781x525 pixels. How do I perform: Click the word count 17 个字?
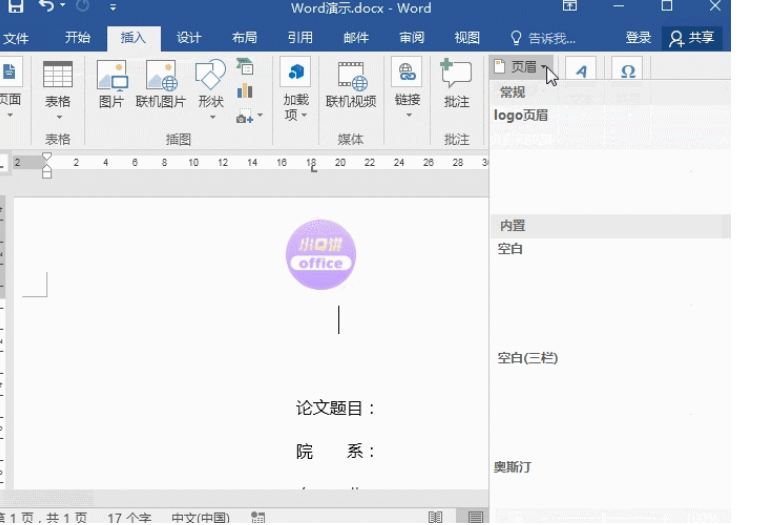coord(129,518)
